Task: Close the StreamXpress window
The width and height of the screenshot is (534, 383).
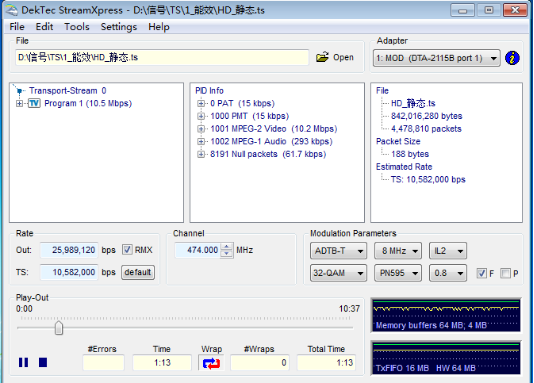Action: (x=516, y=10)
